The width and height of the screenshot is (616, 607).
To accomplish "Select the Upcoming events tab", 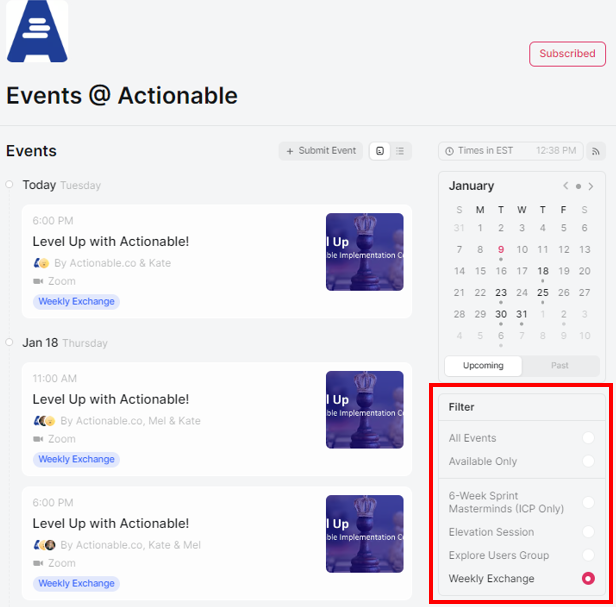I will tap(483, 365).
